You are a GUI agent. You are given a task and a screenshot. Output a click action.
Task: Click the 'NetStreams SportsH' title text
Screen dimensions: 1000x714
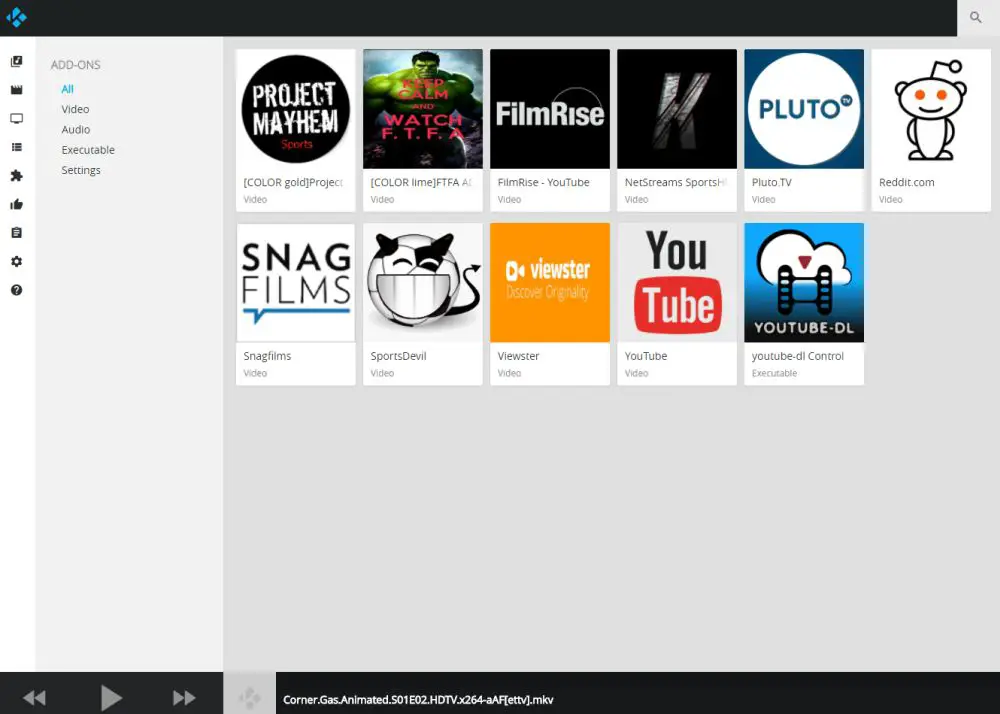pos(676,182)
